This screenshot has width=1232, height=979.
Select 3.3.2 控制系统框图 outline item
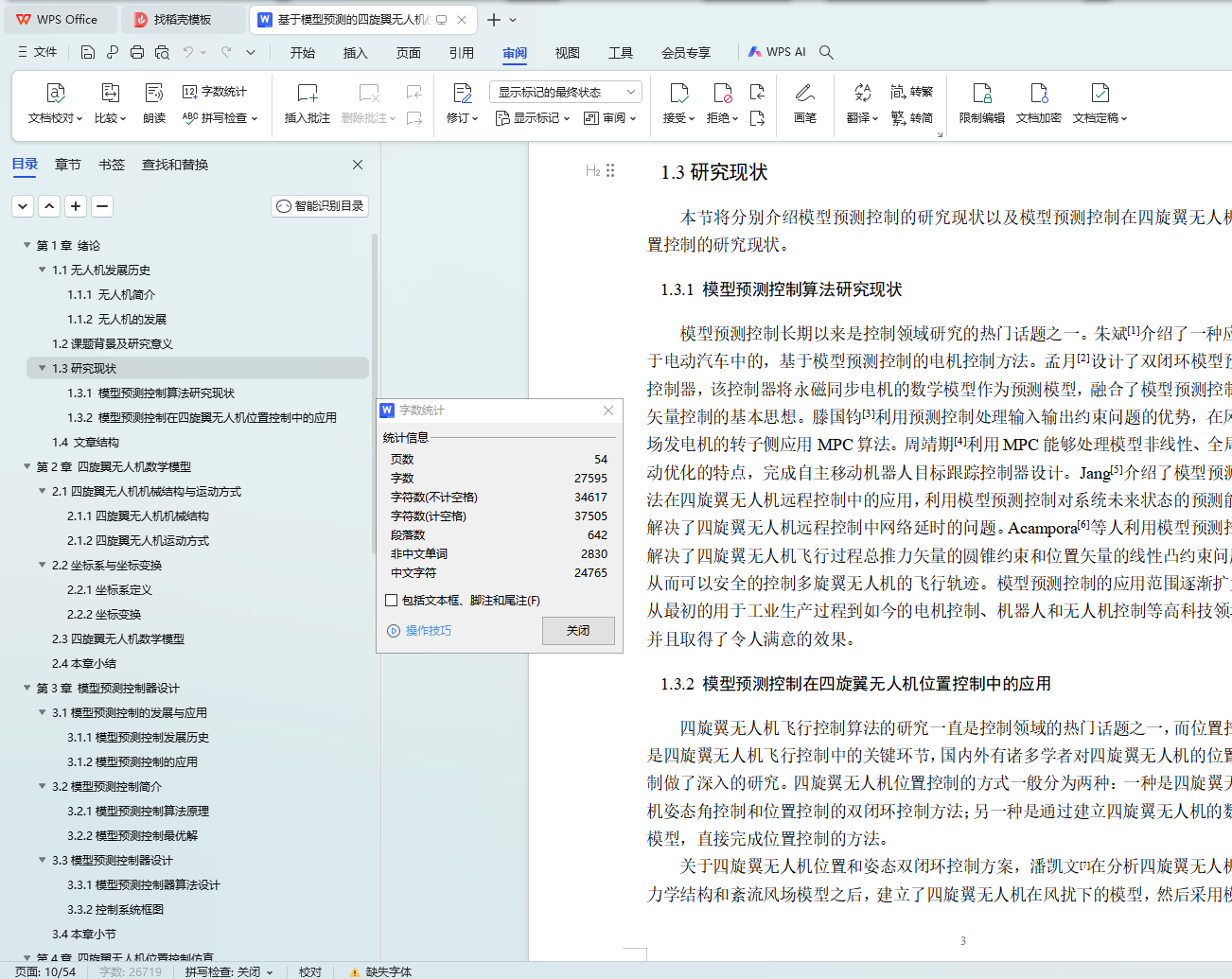[x=115, y=909]
